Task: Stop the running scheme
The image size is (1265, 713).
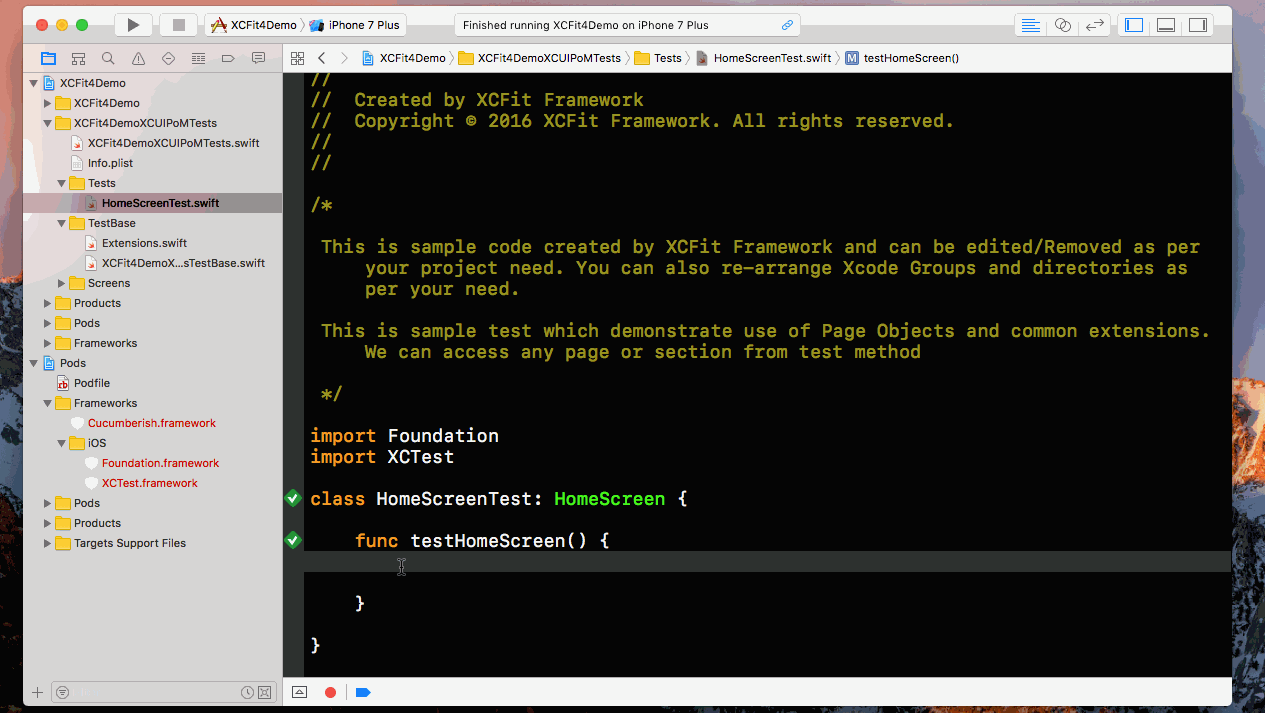Action: click(182, 24)
